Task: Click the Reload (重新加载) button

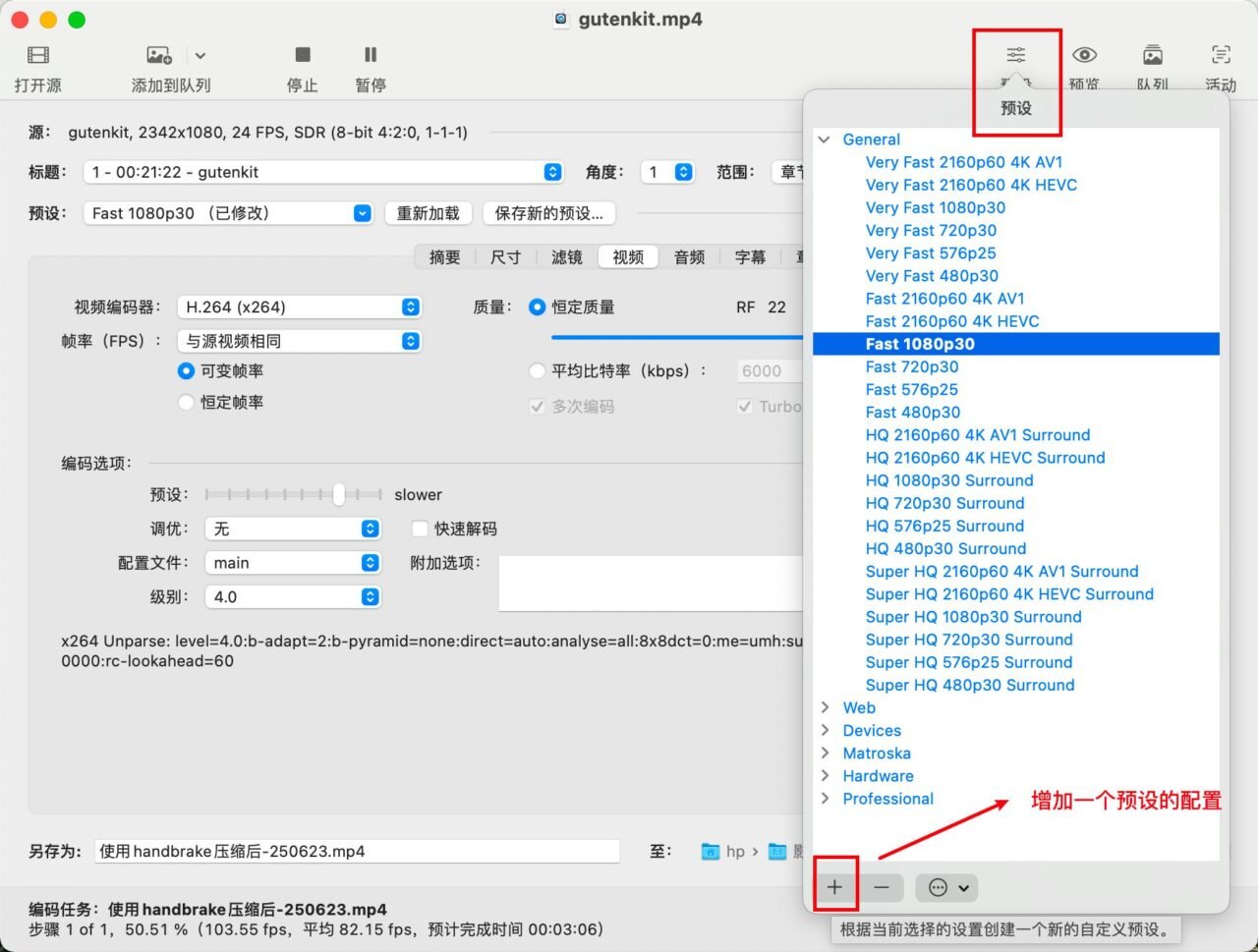Action: [428, 213]
